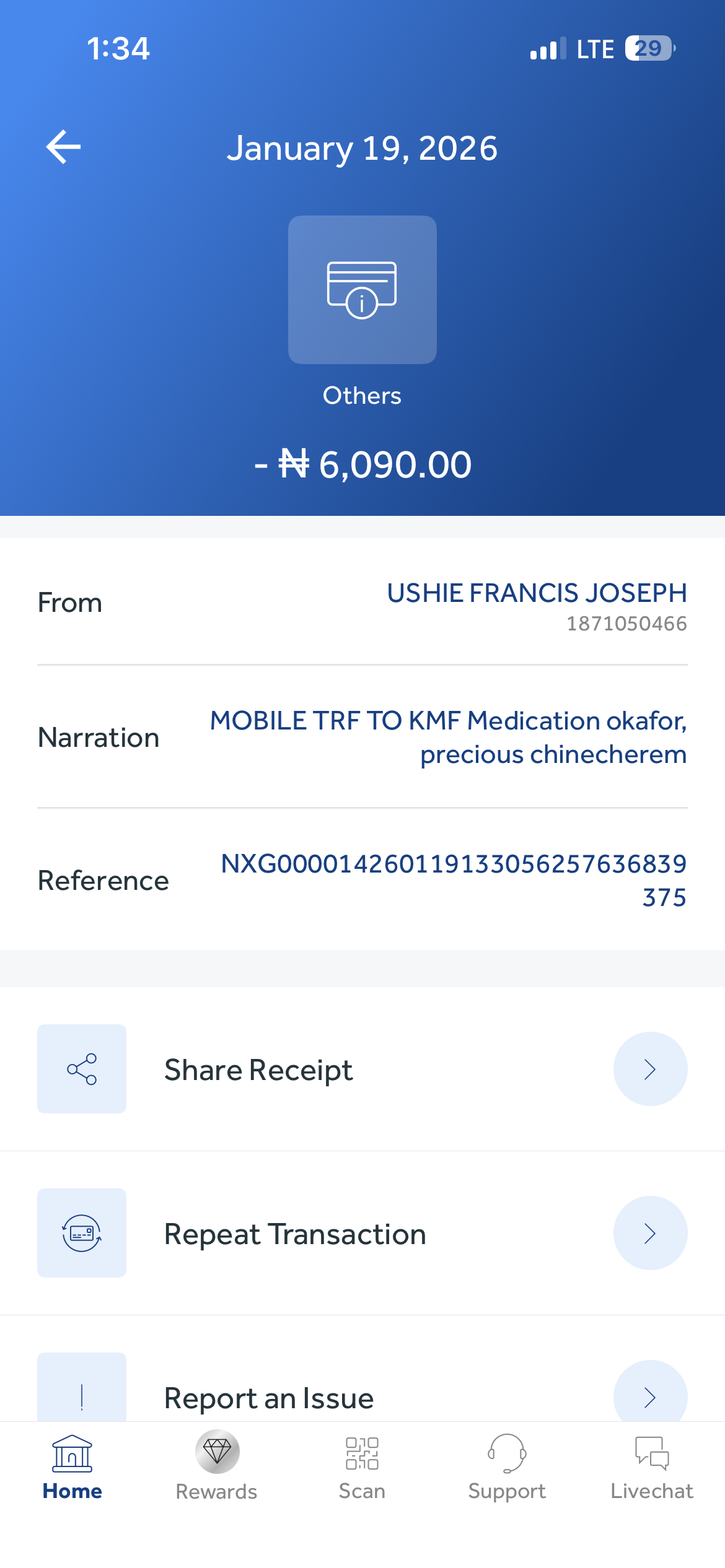Tap the Others card category icon
This screenshot has height=1568, width=725.
pos(362,290)
